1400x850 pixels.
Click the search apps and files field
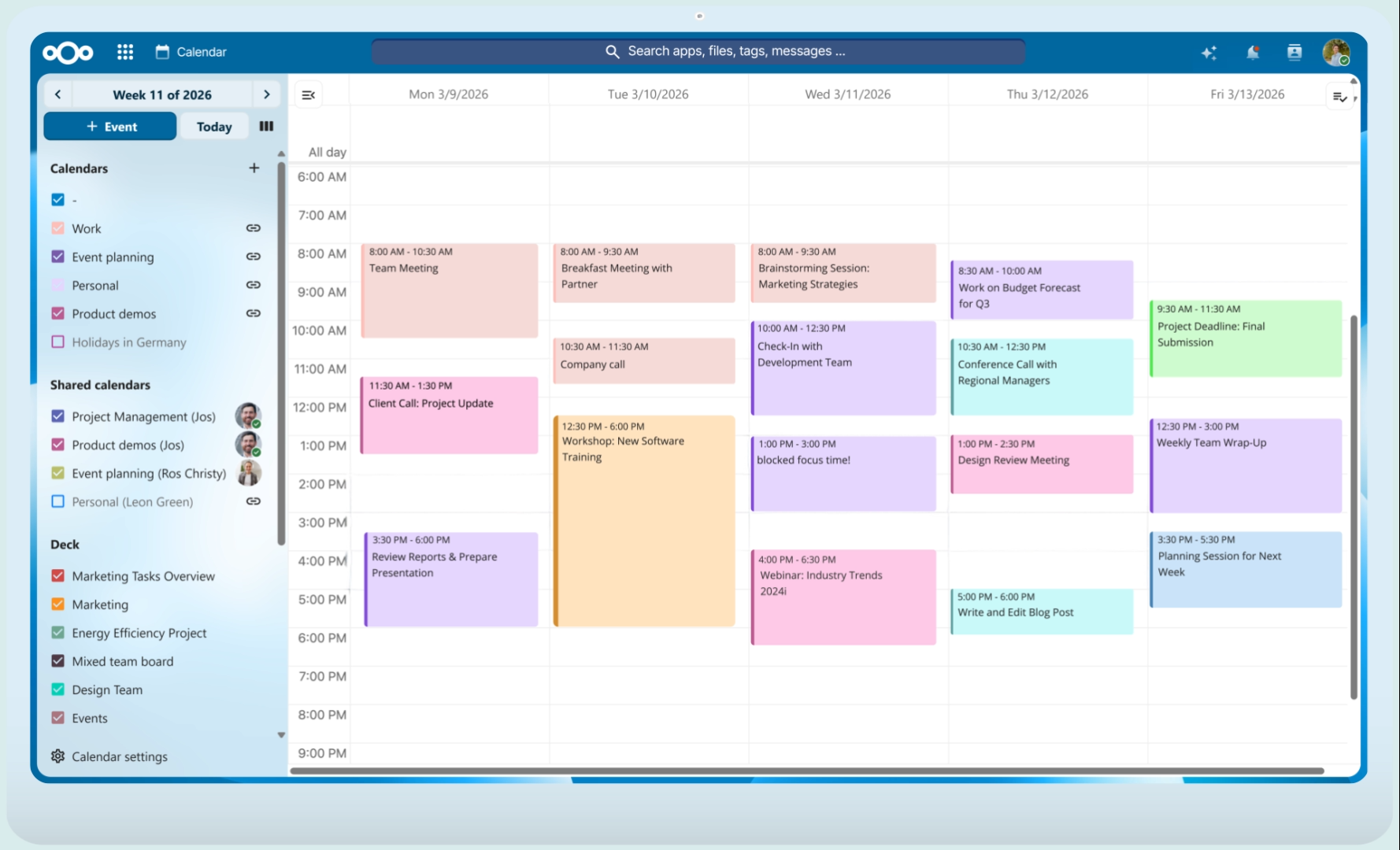698,51
